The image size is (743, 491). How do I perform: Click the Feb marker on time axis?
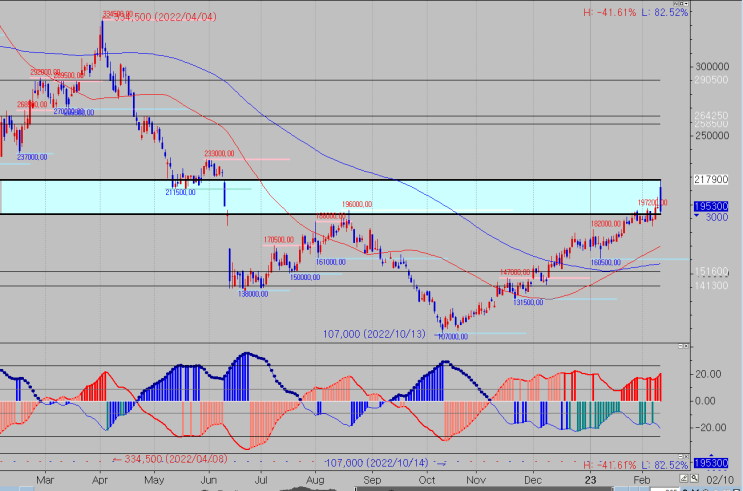642,480
